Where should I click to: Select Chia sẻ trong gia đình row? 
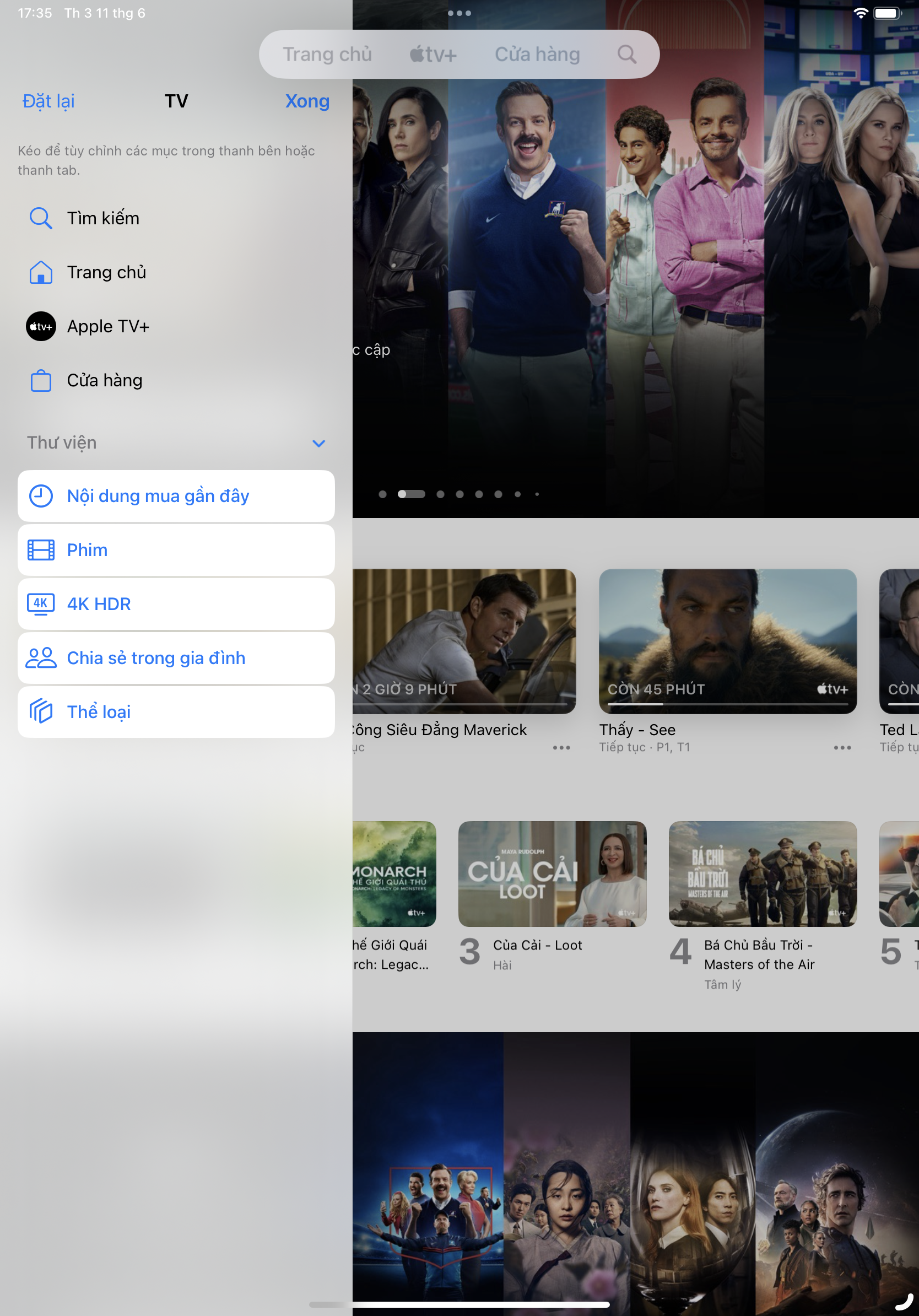click(176, 658)
